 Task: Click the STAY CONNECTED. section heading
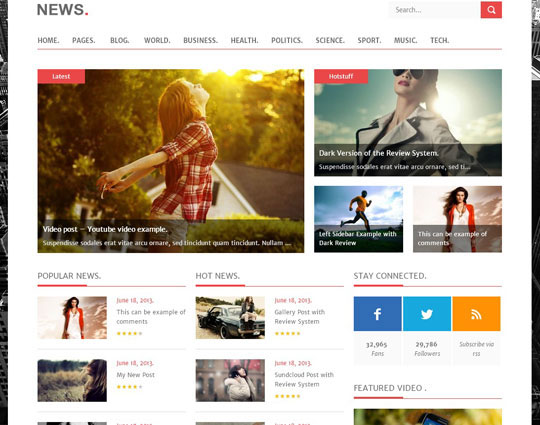[x=390, y=276]
